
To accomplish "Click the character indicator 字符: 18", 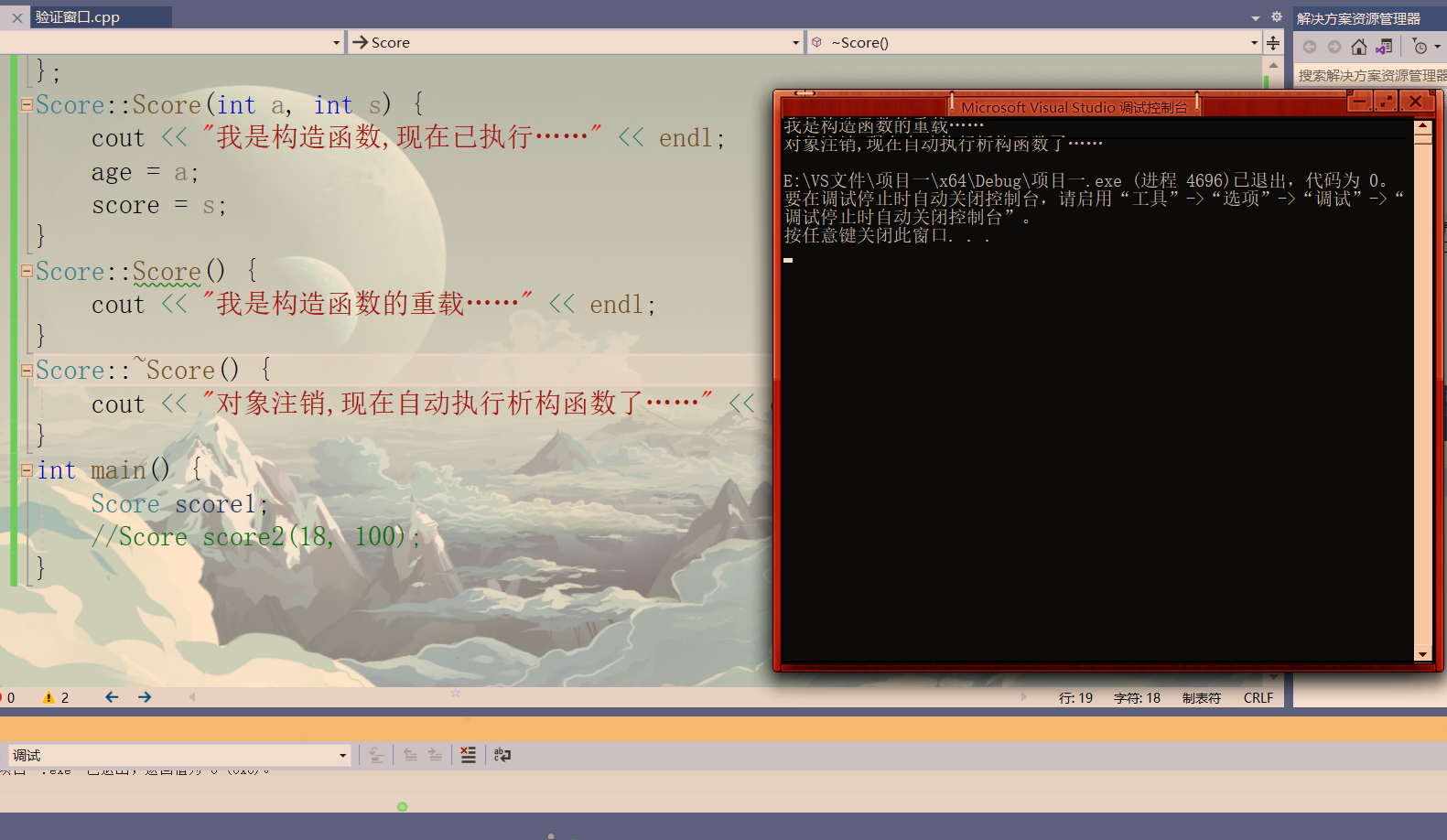I will (1137, 698).
